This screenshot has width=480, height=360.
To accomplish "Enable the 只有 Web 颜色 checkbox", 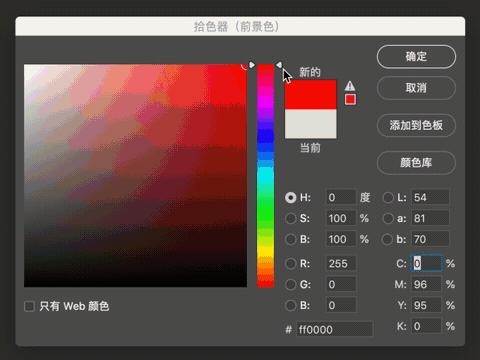I will (x=29, y=306).
